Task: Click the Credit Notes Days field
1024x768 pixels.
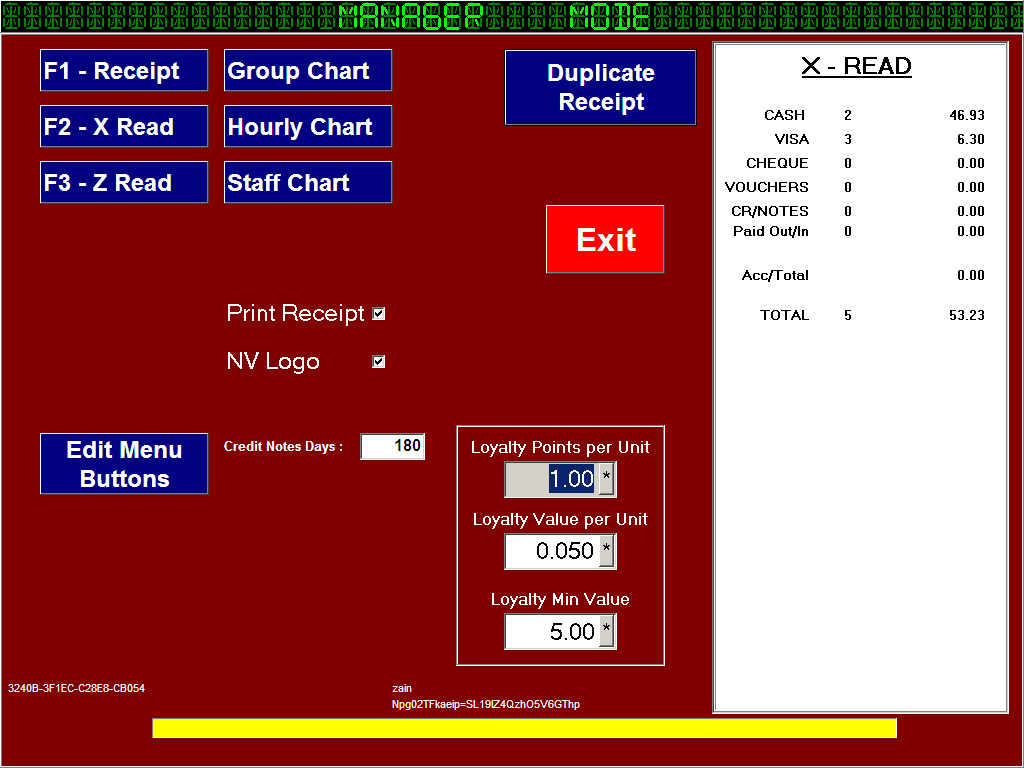Action: (392, 447)
